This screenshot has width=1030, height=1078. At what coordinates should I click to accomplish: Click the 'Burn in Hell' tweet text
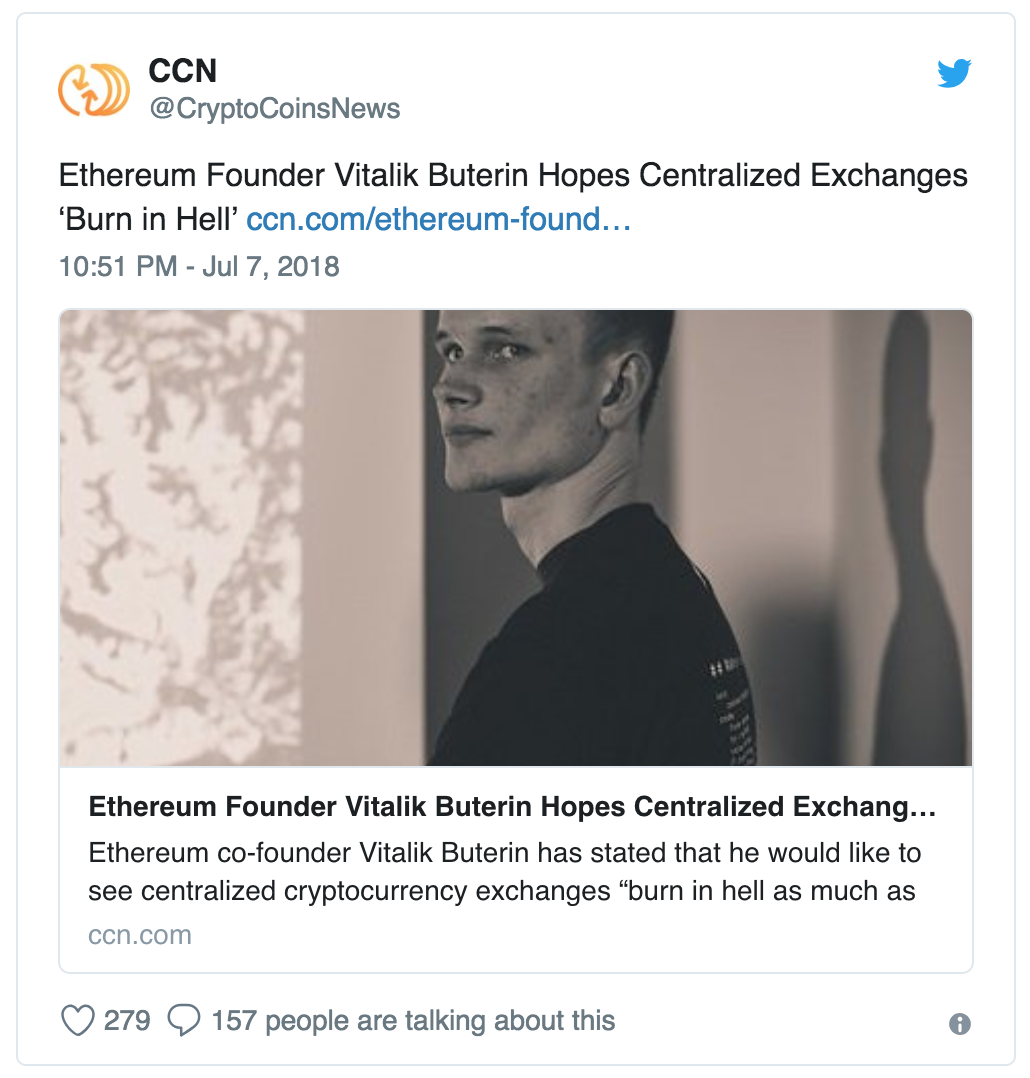(148, 219)
